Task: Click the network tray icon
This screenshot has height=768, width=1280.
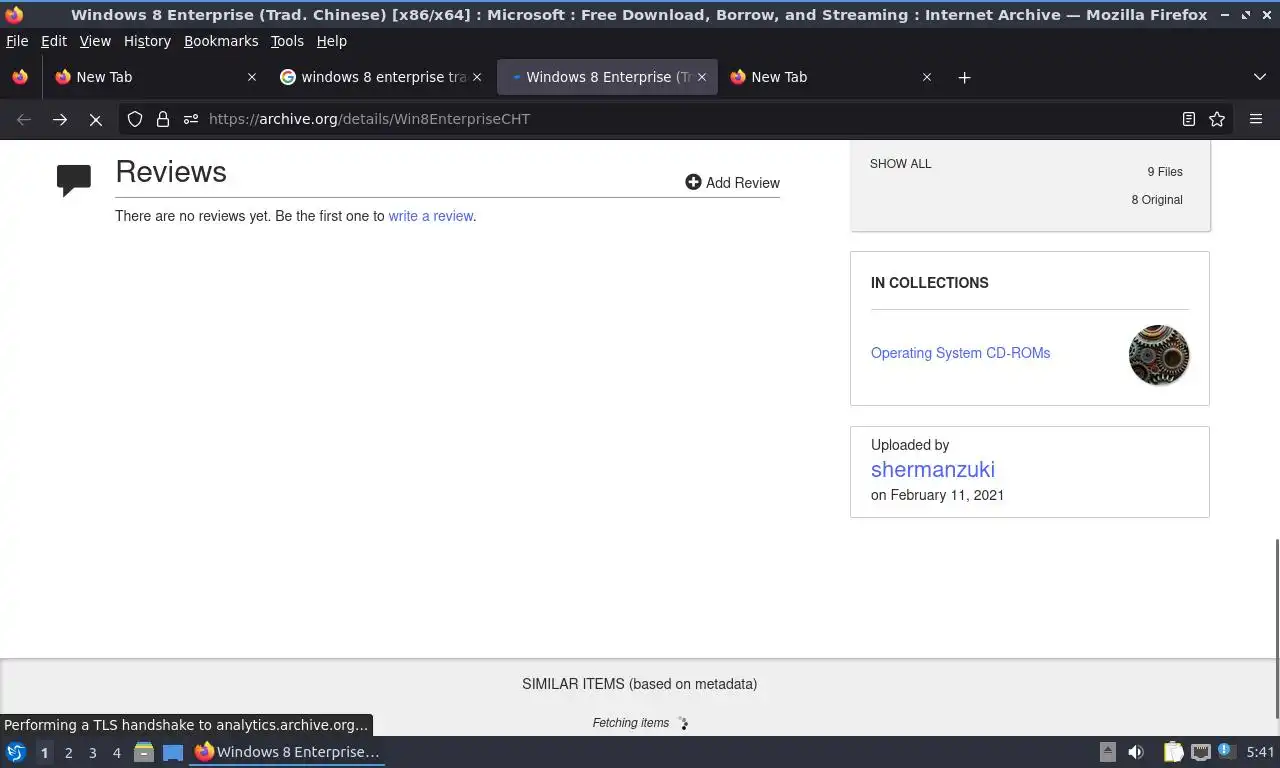Action: coord(1201,752)
